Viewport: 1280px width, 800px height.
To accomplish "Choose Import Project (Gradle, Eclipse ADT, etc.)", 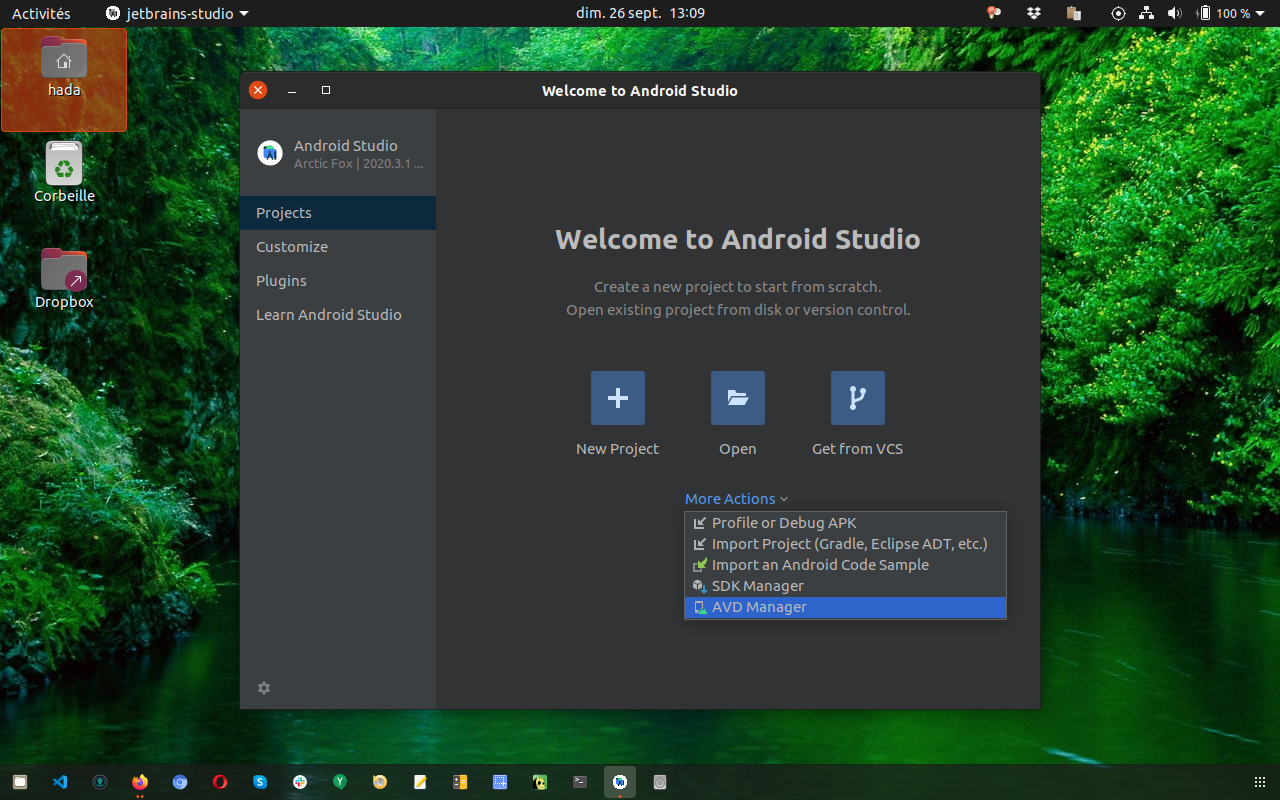I will point(845,544).
